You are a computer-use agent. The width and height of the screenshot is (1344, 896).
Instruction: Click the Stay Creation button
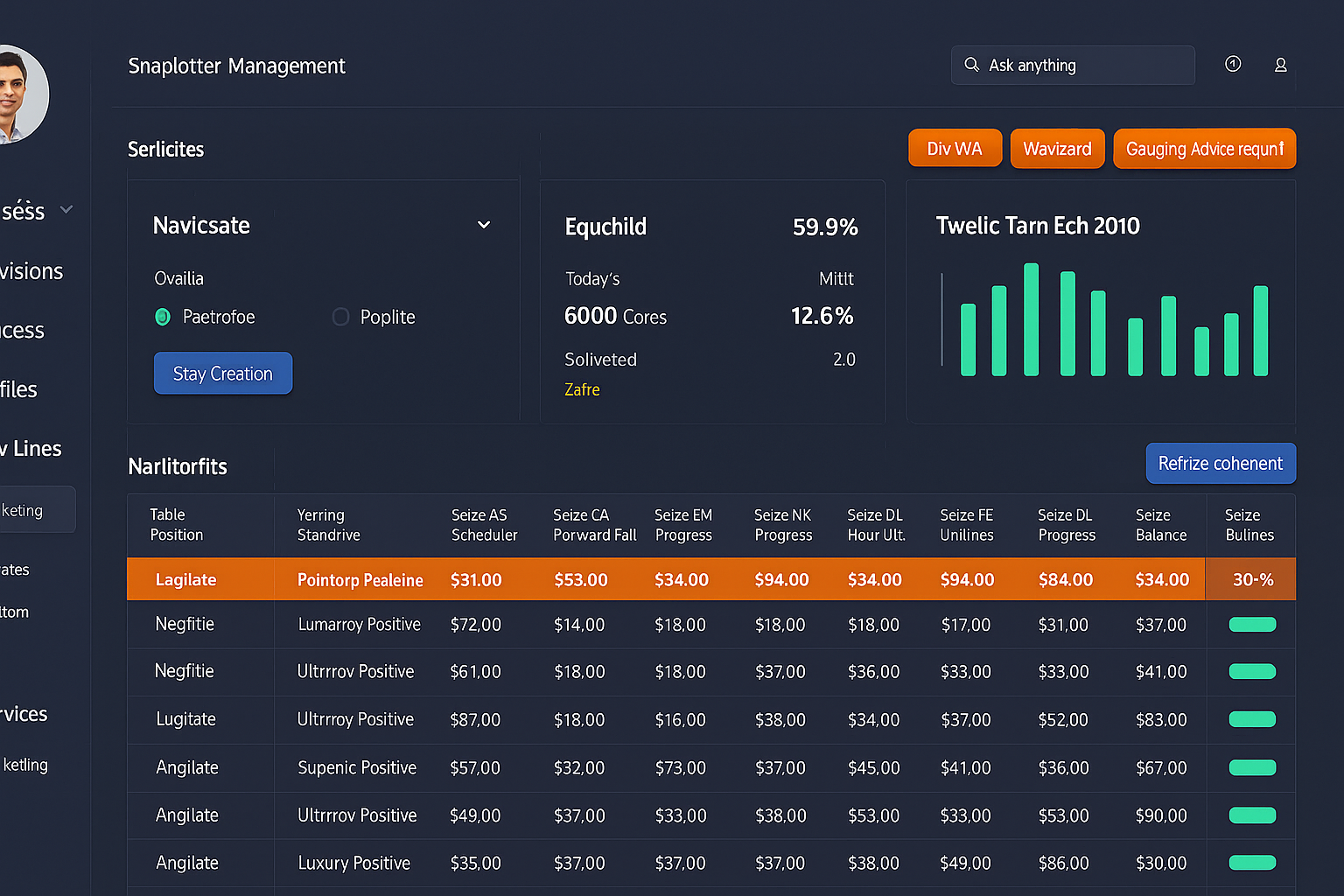pyautogui.click(x=222, y=373)
